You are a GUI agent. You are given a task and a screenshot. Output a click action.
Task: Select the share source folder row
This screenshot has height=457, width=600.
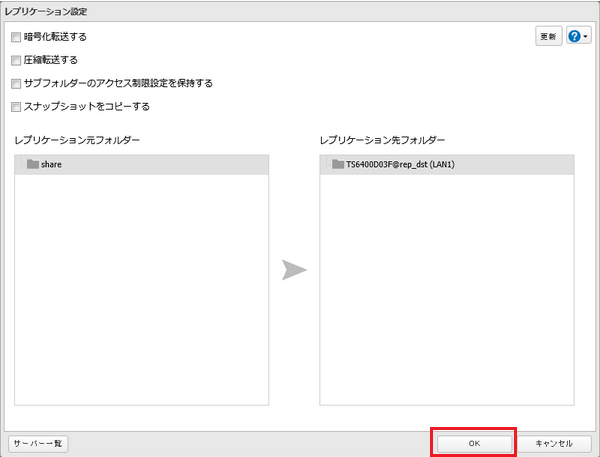click(x=140, y=164)
